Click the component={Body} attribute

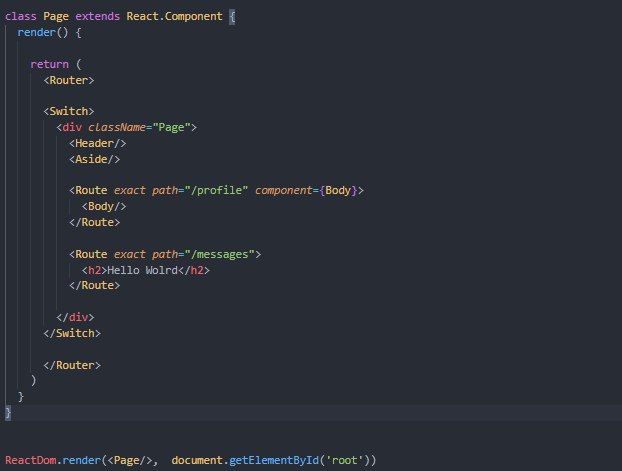[x=306, y=190]
